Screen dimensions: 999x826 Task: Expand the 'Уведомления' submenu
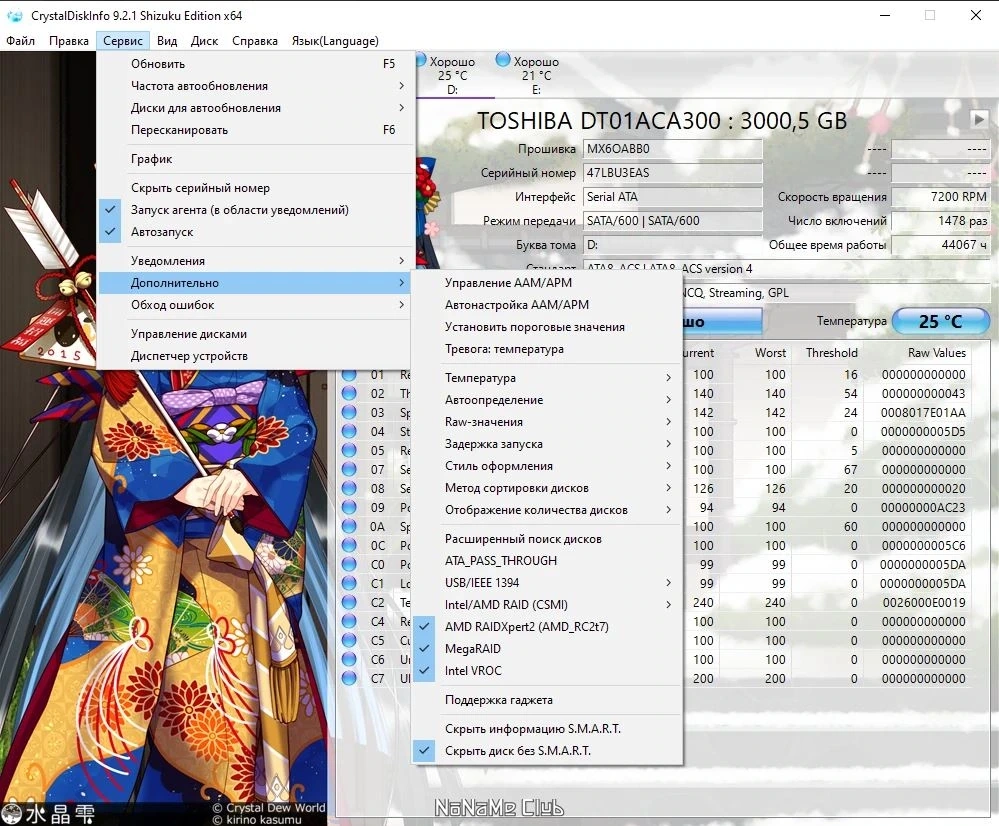tap(255, 261)
